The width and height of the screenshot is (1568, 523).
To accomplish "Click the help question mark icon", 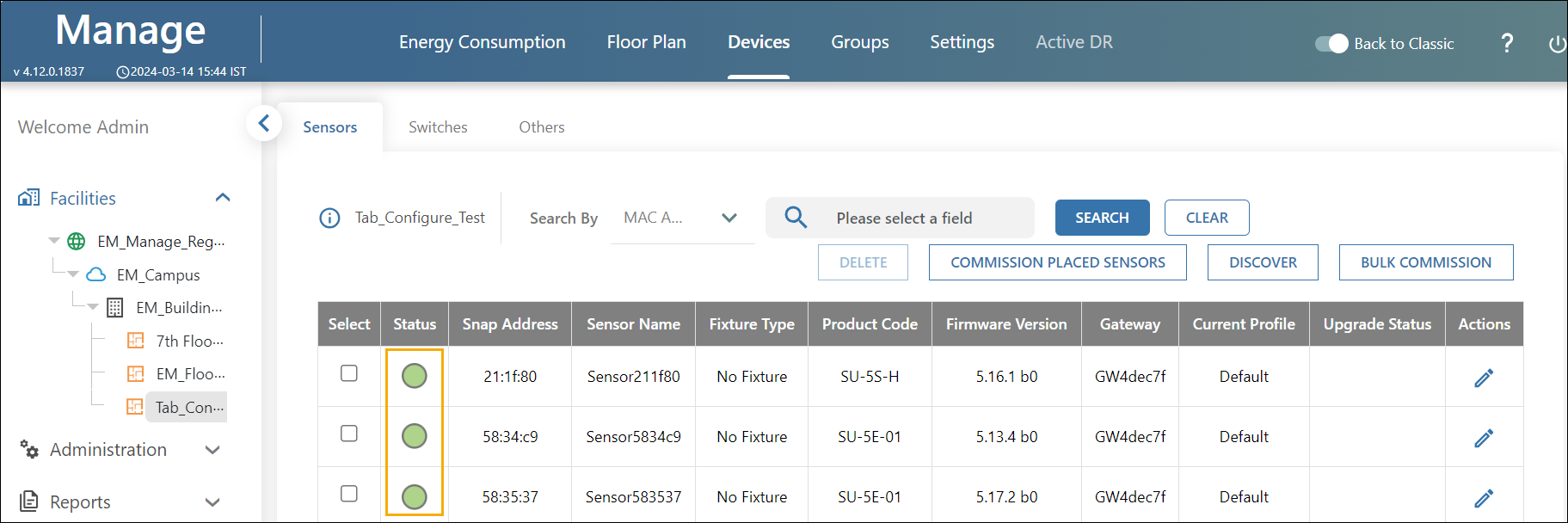I will pyautogui.click(x=1507, y=43).
